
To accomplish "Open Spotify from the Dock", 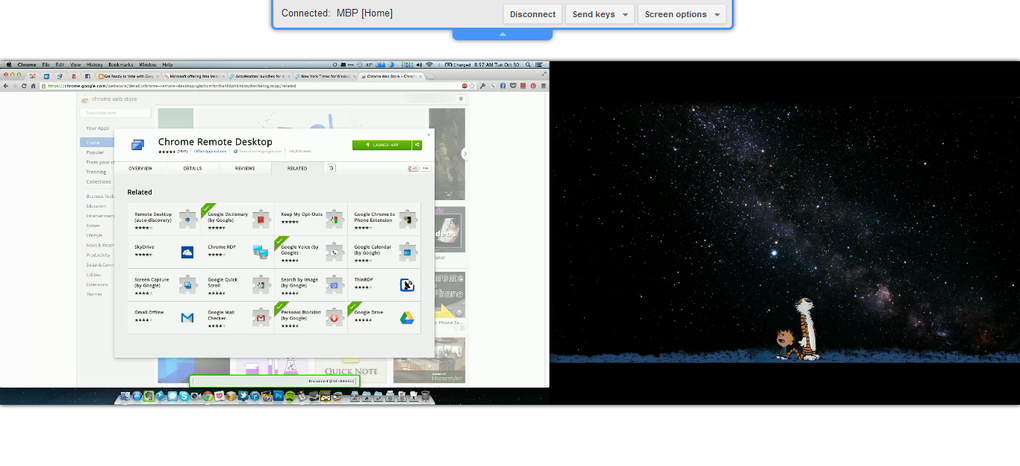I will tap(290, 396).
